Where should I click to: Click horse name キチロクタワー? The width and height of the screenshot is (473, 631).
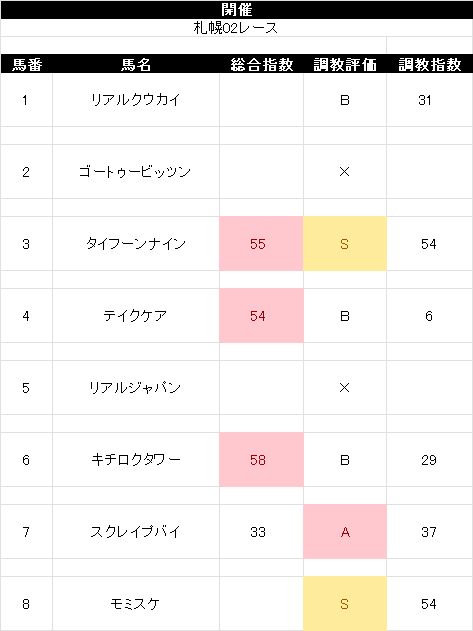(136, 460)
